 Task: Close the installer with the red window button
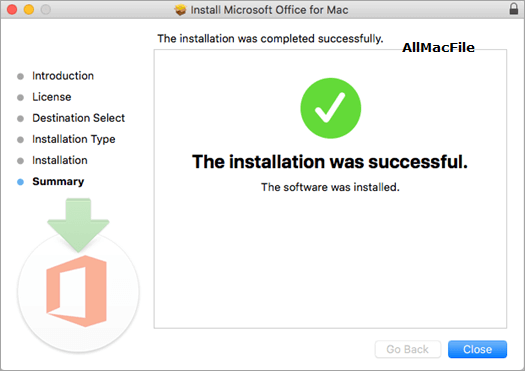click(12, 10)
